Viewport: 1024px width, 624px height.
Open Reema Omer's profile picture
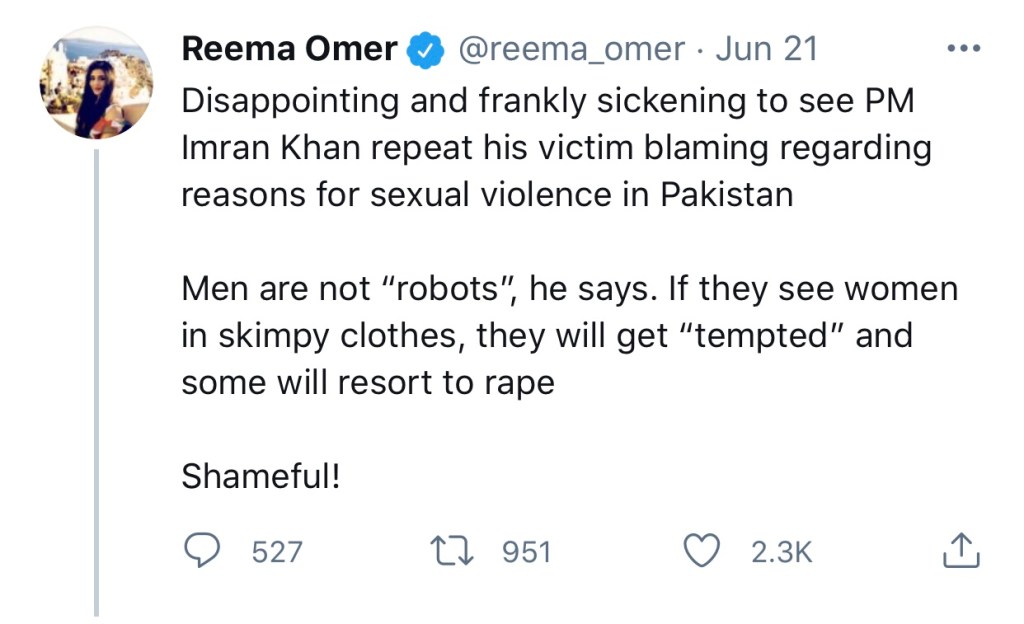96,82
